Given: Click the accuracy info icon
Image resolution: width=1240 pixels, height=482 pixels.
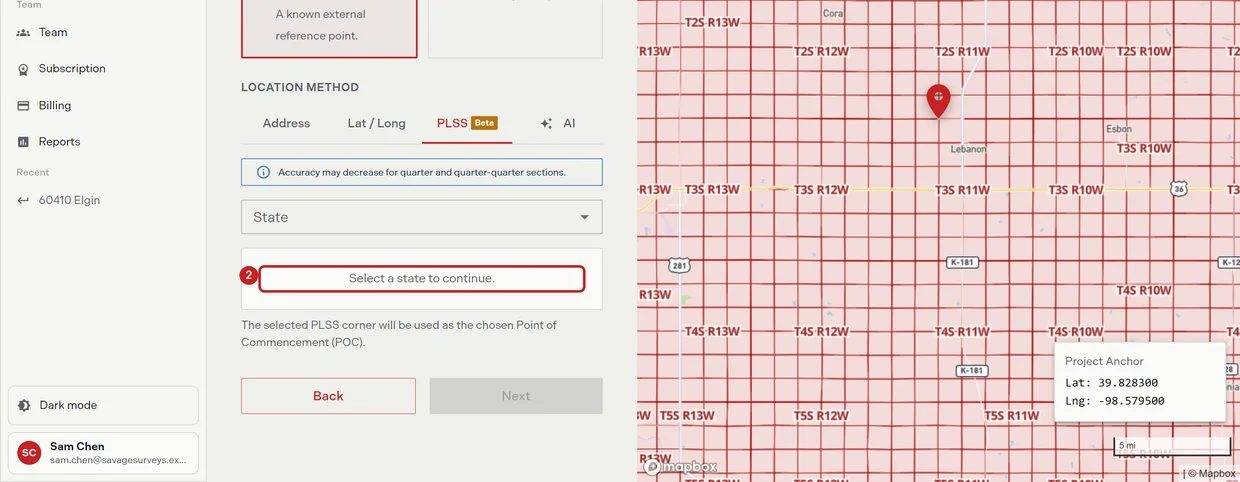Looking at the screenshot, I should 263,172.
